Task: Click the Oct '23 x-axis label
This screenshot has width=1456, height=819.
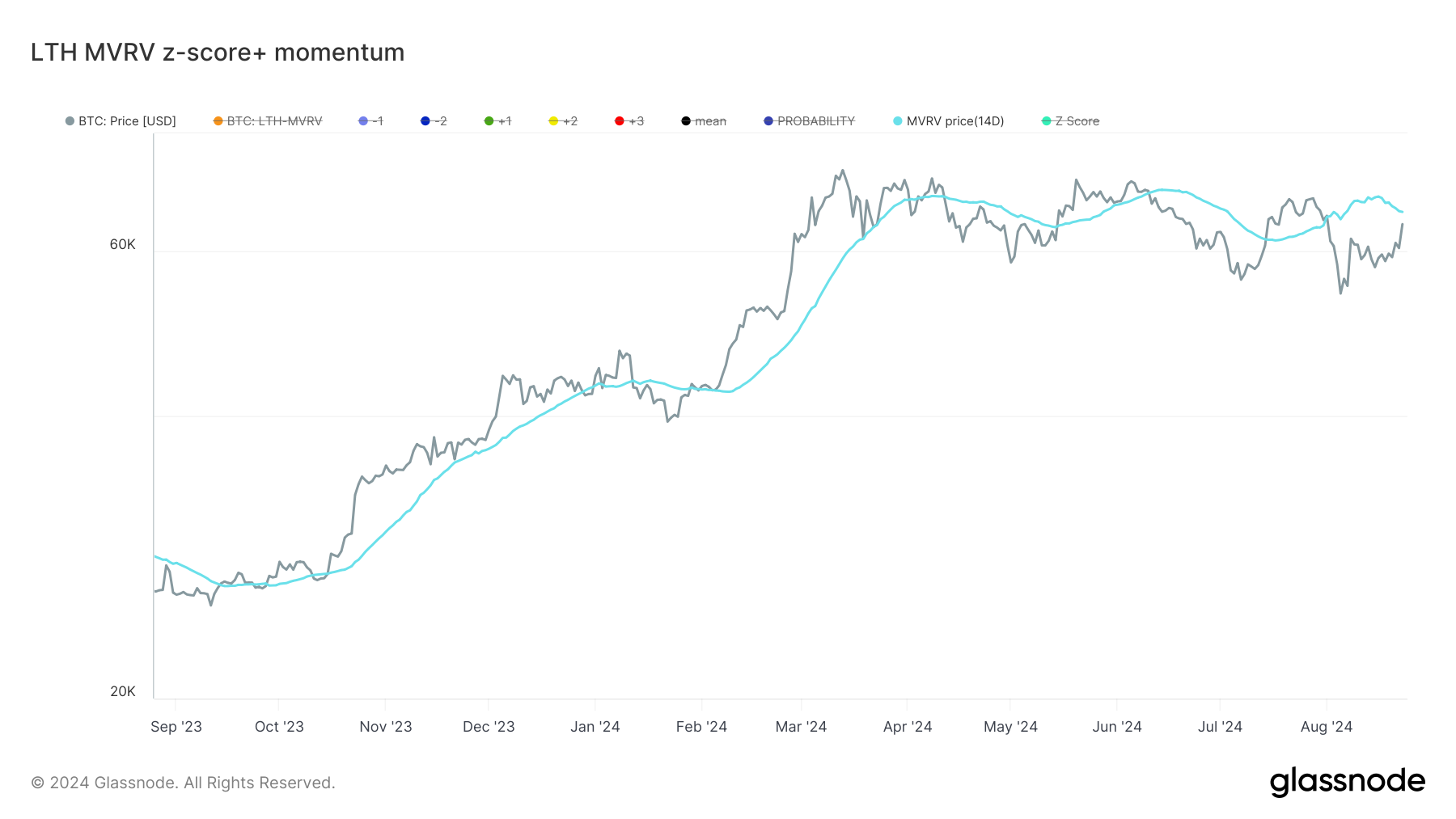Action: point(279,727)
